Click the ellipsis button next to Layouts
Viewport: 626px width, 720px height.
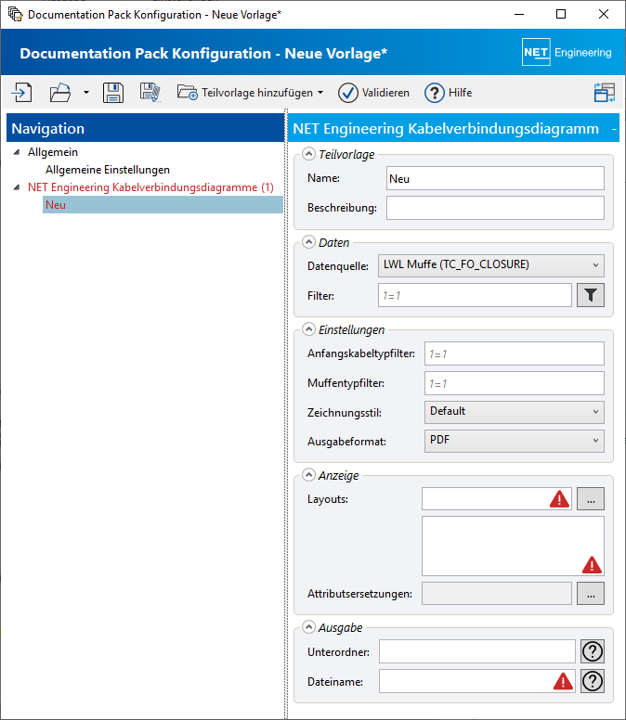click(x=591, y=499)
